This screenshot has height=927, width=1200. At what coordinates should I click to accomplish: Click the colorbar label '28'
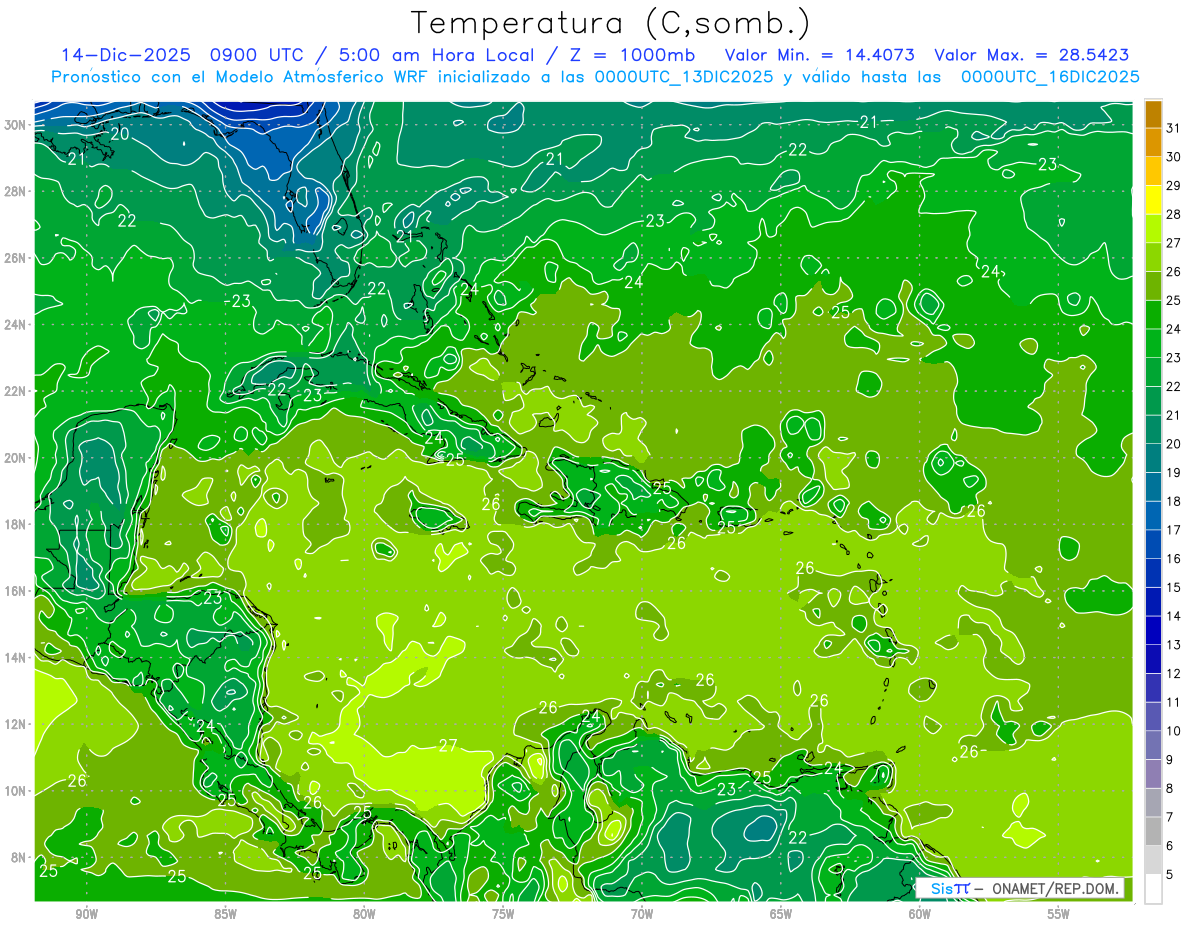(1174, 214)
